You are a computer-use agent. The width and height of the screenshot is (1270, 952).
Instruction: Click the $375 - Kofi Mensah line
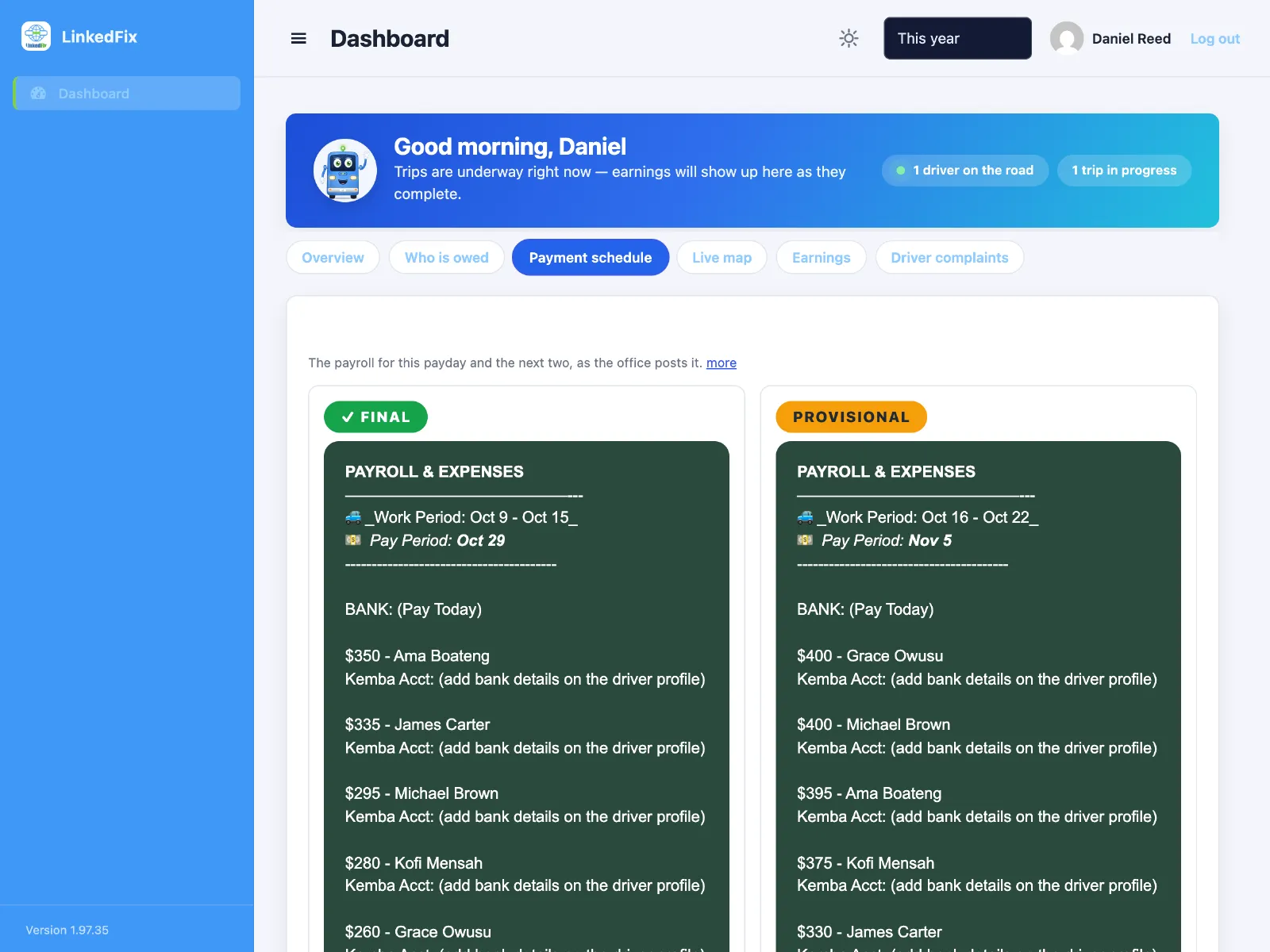[865, 863]
